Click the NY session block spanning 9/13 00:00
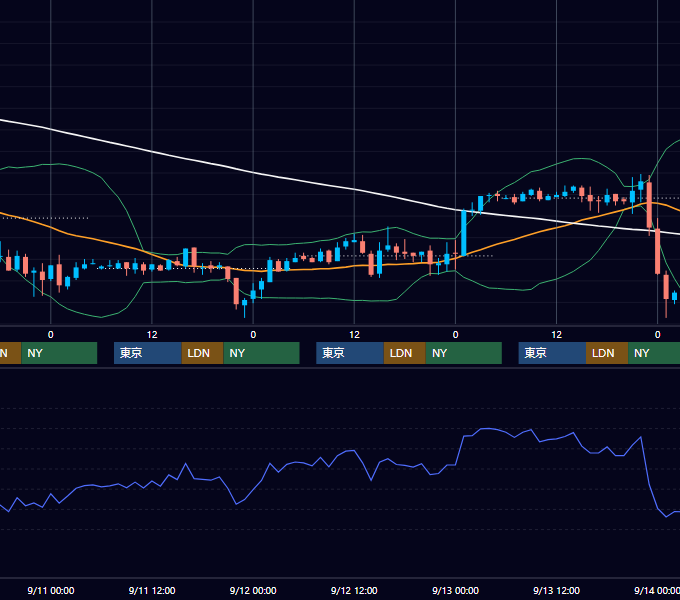Screen dimensions: 680x600 (464, 353)
